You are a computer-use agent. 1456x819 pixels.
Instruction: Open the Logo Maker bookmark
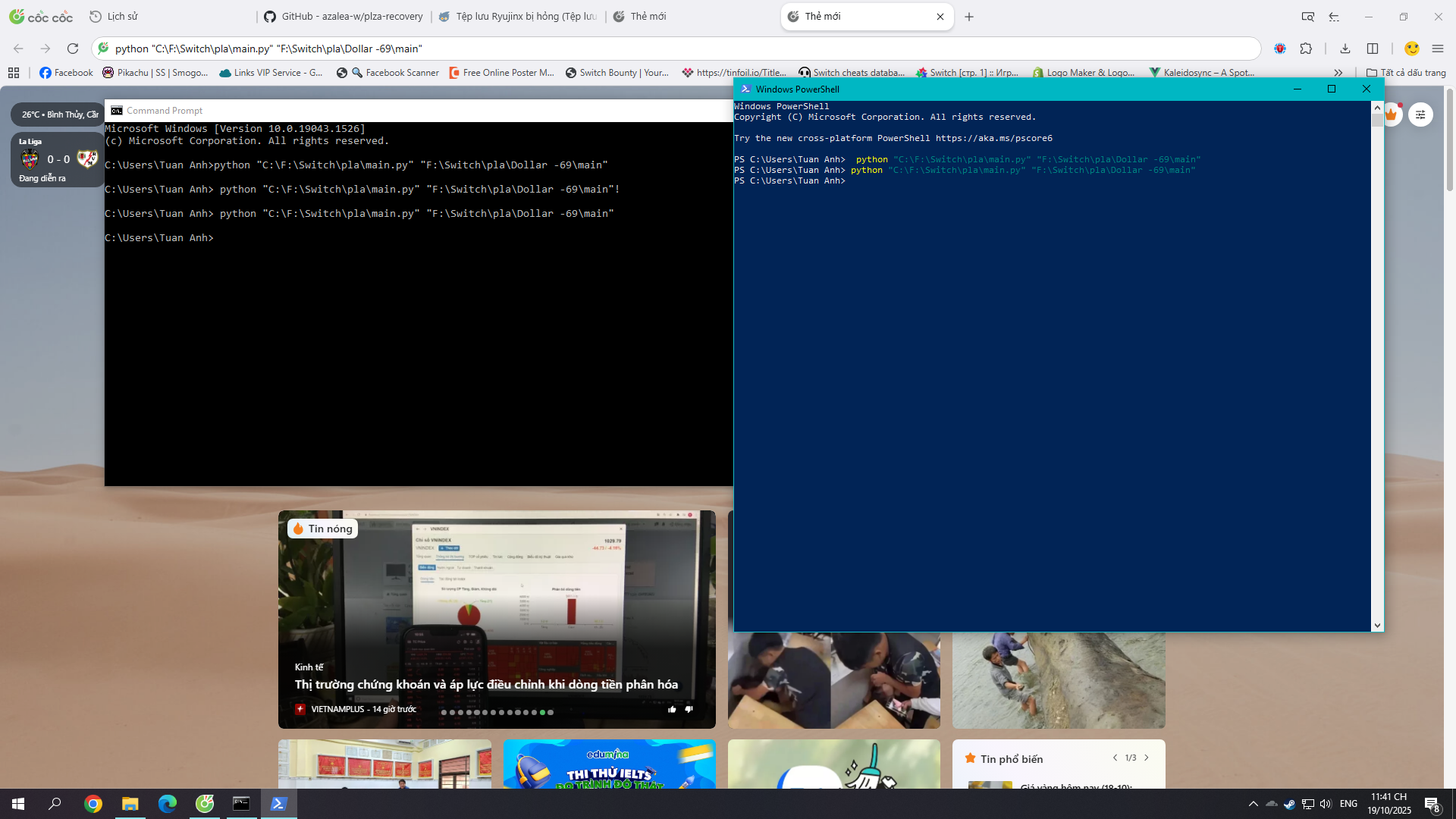tap(1084, 73)
